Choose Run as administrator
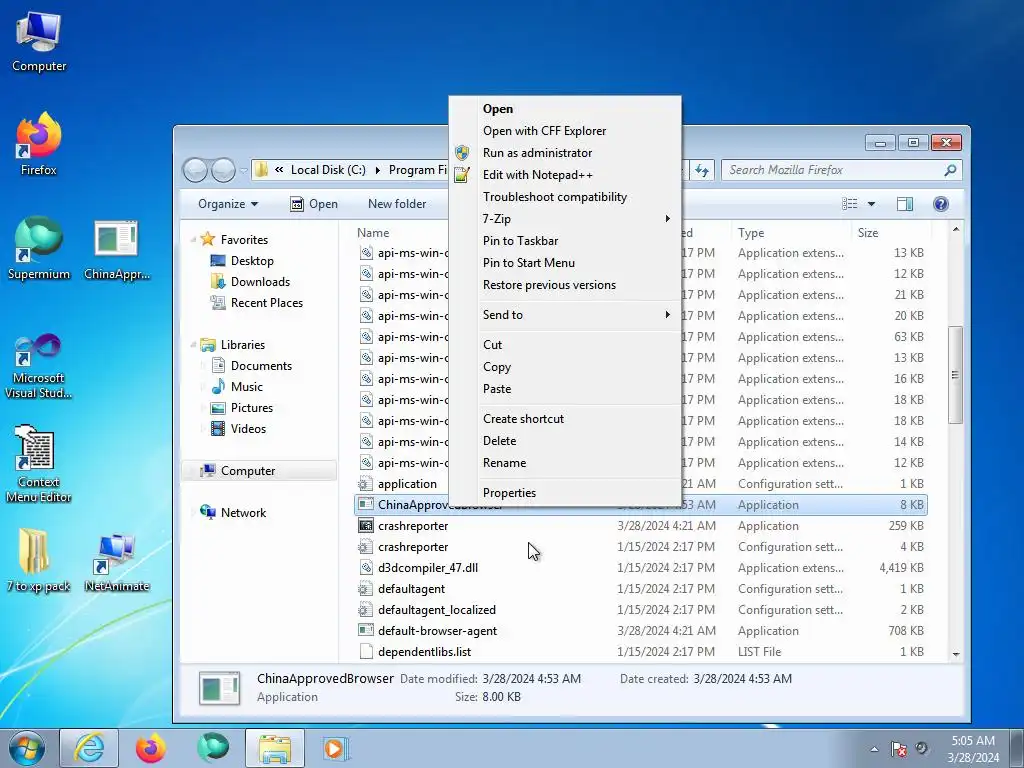Screen dimensions: 1024x768 click(565, 153)
